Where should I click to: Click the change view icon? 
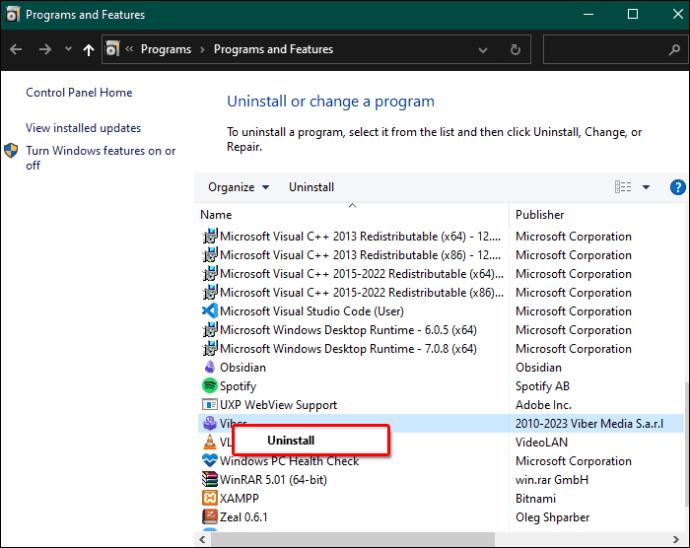(623, 187)
